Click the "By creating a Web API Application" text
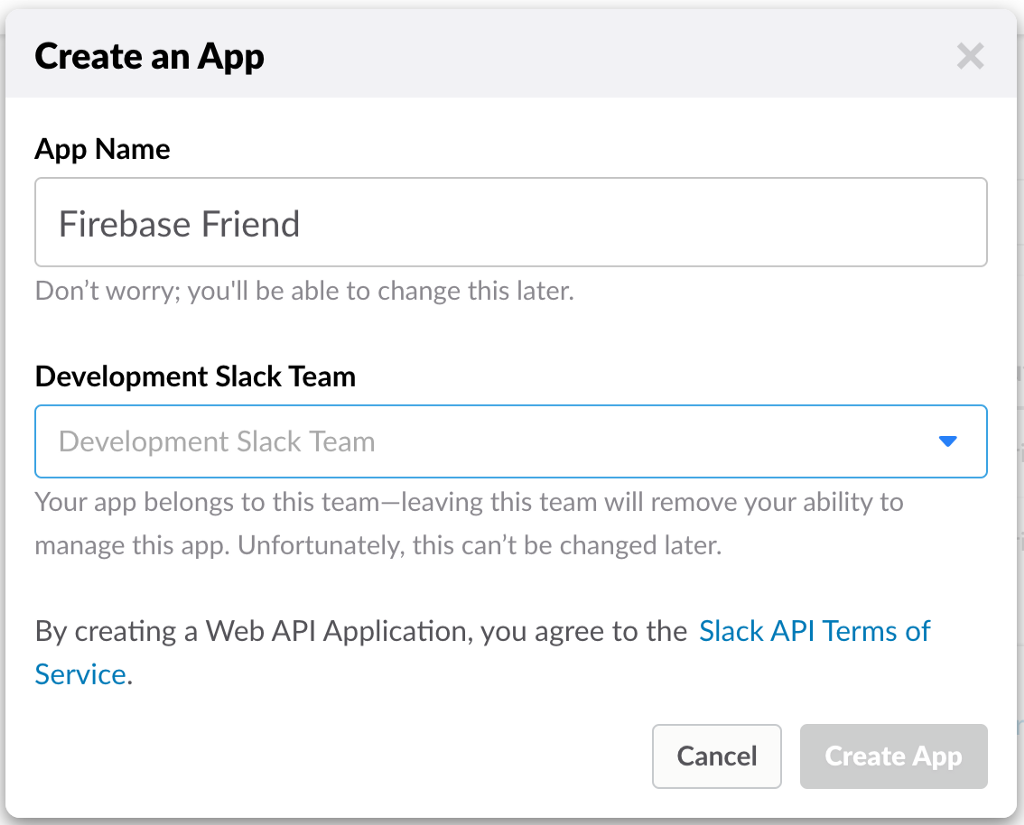The image size is (1024, 825). 253,631
